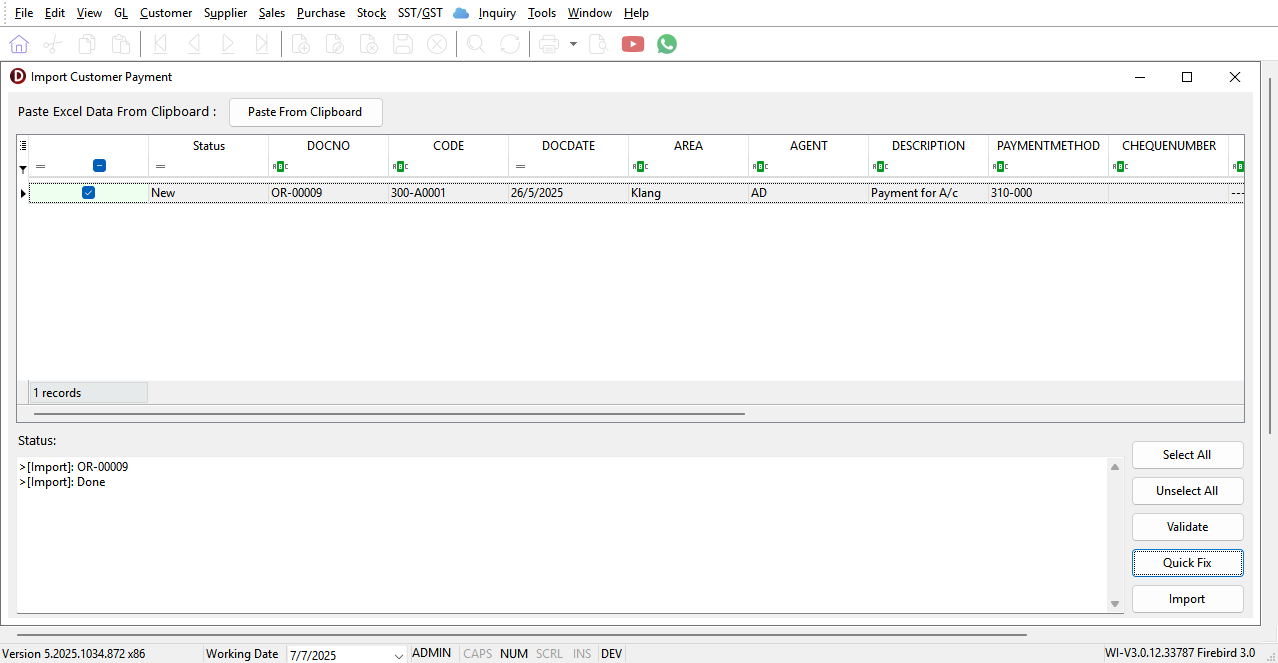Click the WhatsApp icon in the toolbar
The width and height of the screenshot is (1278, 663).
coord(667,44)
